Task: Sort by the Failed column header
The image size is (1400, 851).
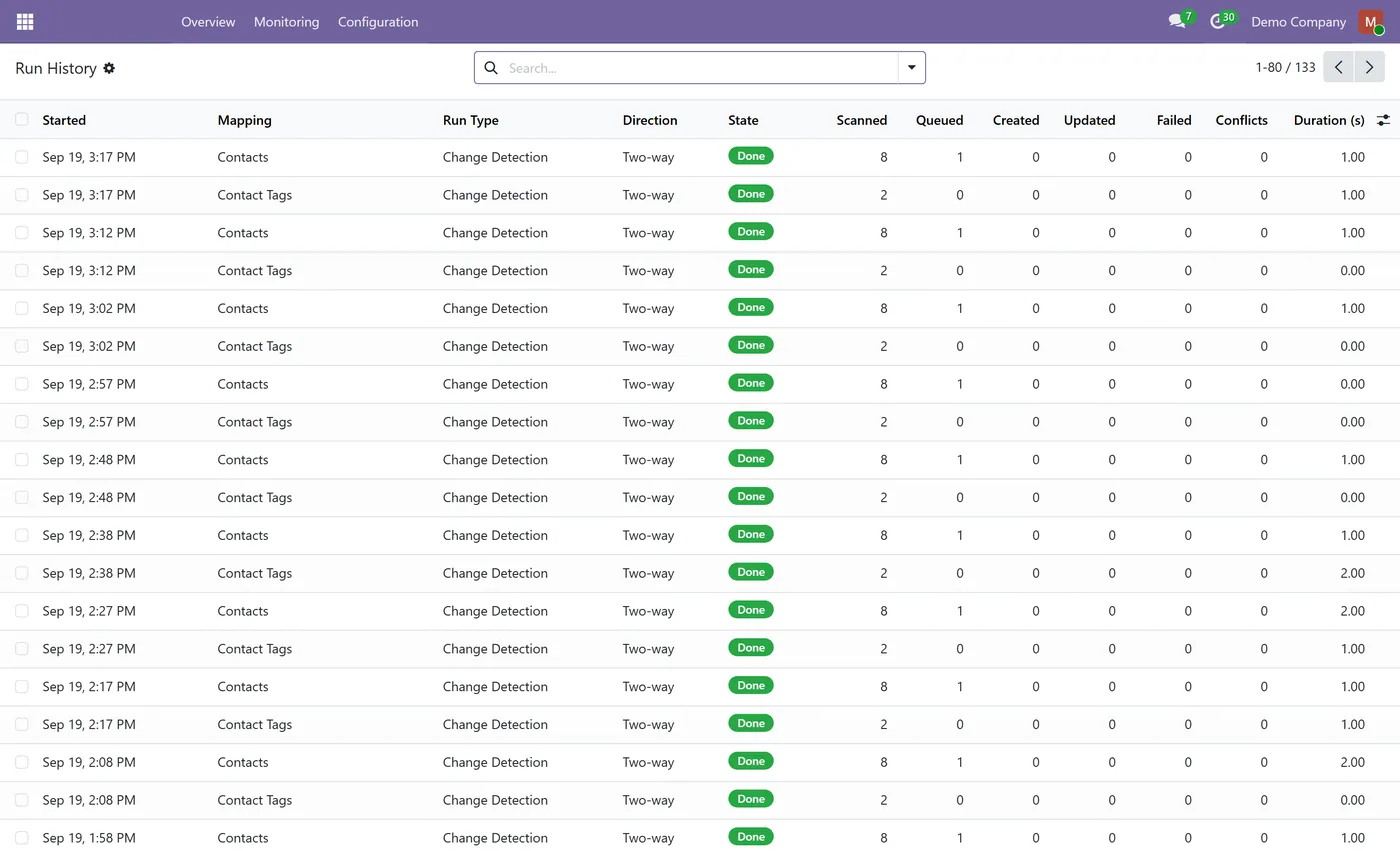Action: 1174,120
